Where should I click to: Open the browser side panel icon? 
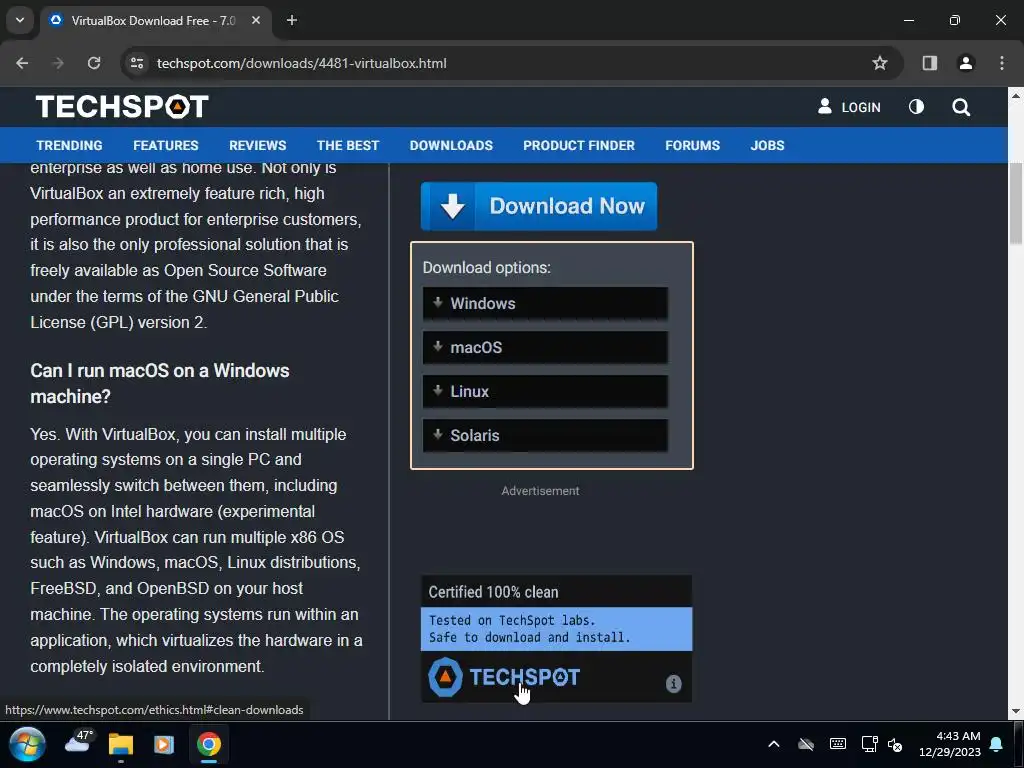930,63
